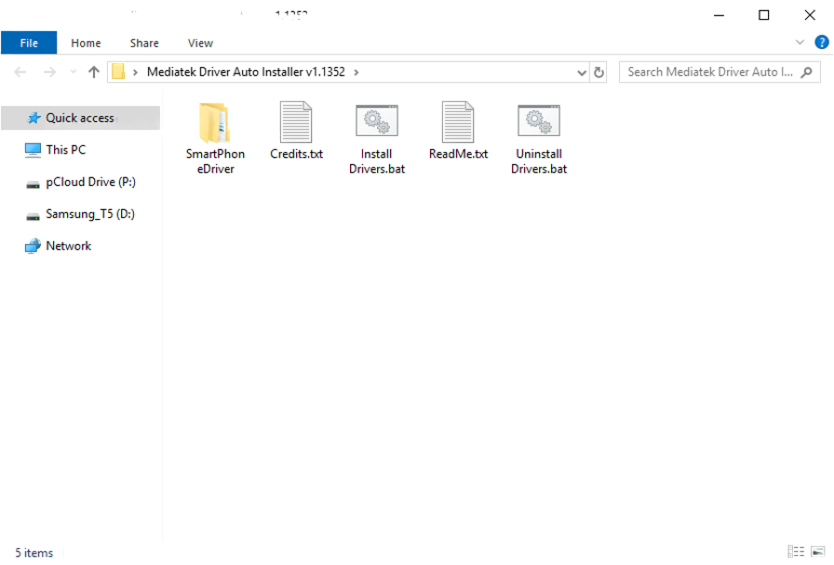The width and height of the screenshot is (834, 565).
Task: Select the ReadMe.txt file icon
Action: [x=458, y=122]
